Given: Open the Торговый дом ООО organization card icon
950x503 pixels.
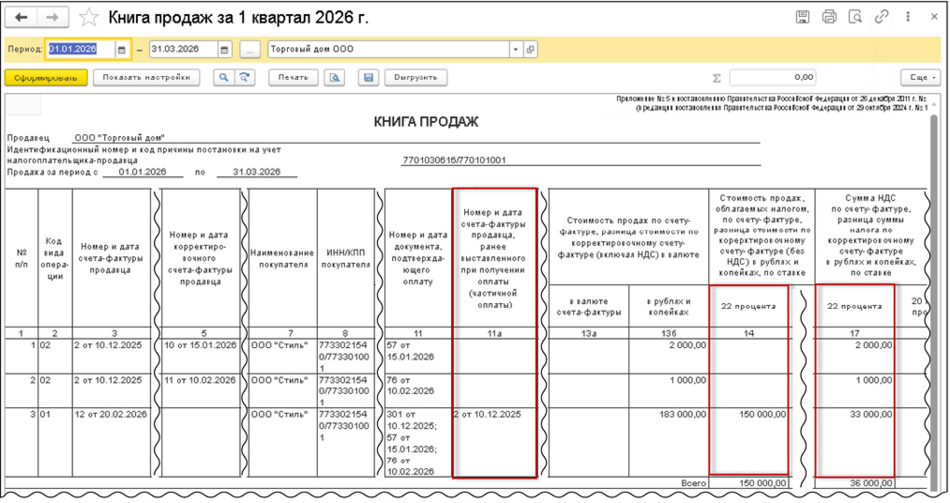Looking at the screenshot, I should click(530, 49).
